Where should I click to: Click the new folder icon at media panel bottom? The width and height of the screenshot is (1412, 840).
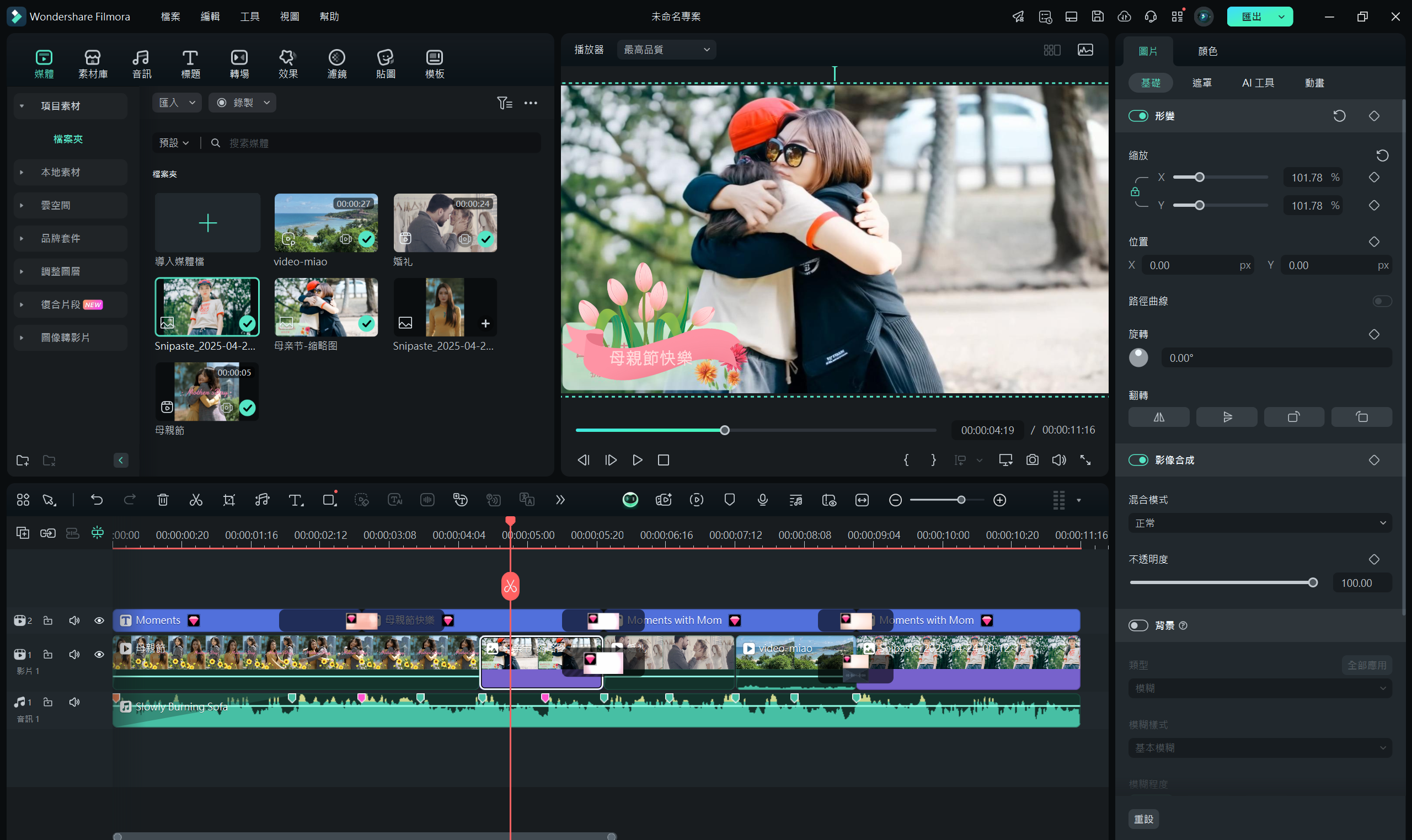pyautogui.click(x=23, y=461)
